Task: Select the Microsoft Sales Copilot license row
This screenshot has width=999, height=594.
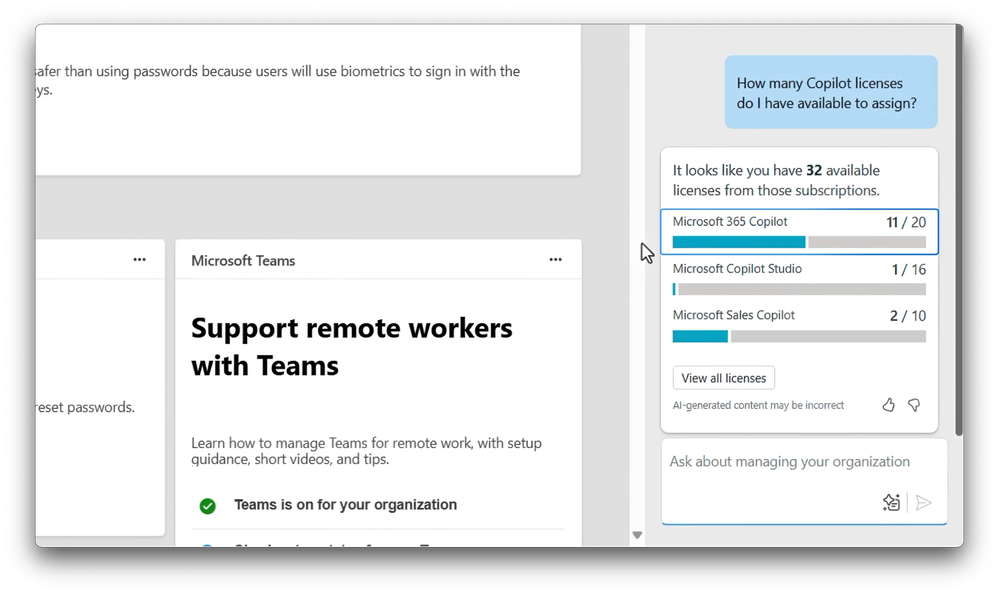Action: point(799,325)
